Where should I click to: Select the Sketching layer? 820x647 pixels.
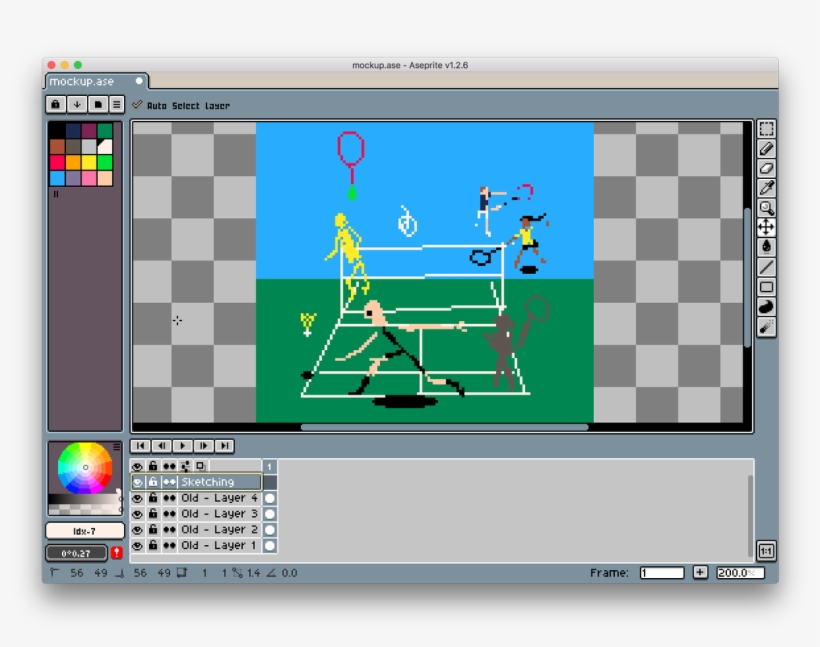(x=218, y=482)
